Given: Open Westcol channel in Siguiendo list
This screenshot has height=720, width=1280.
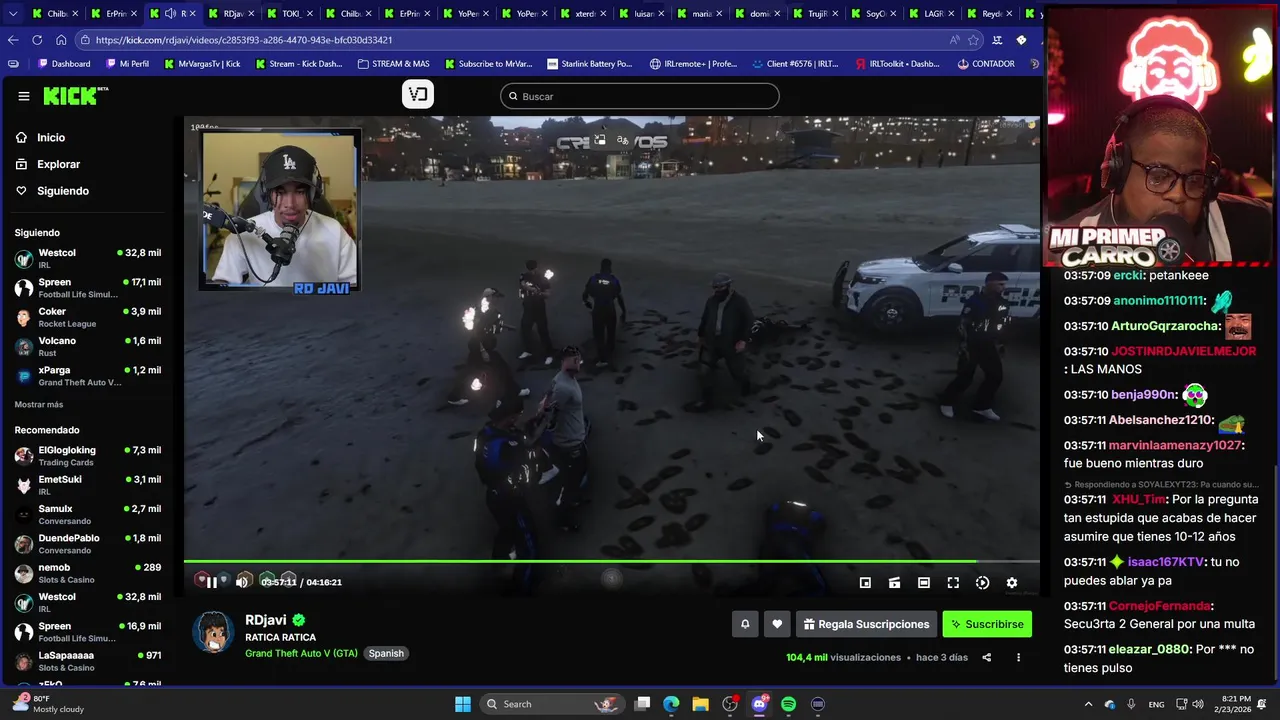Looking at the screenshot, I should point(88,258).
